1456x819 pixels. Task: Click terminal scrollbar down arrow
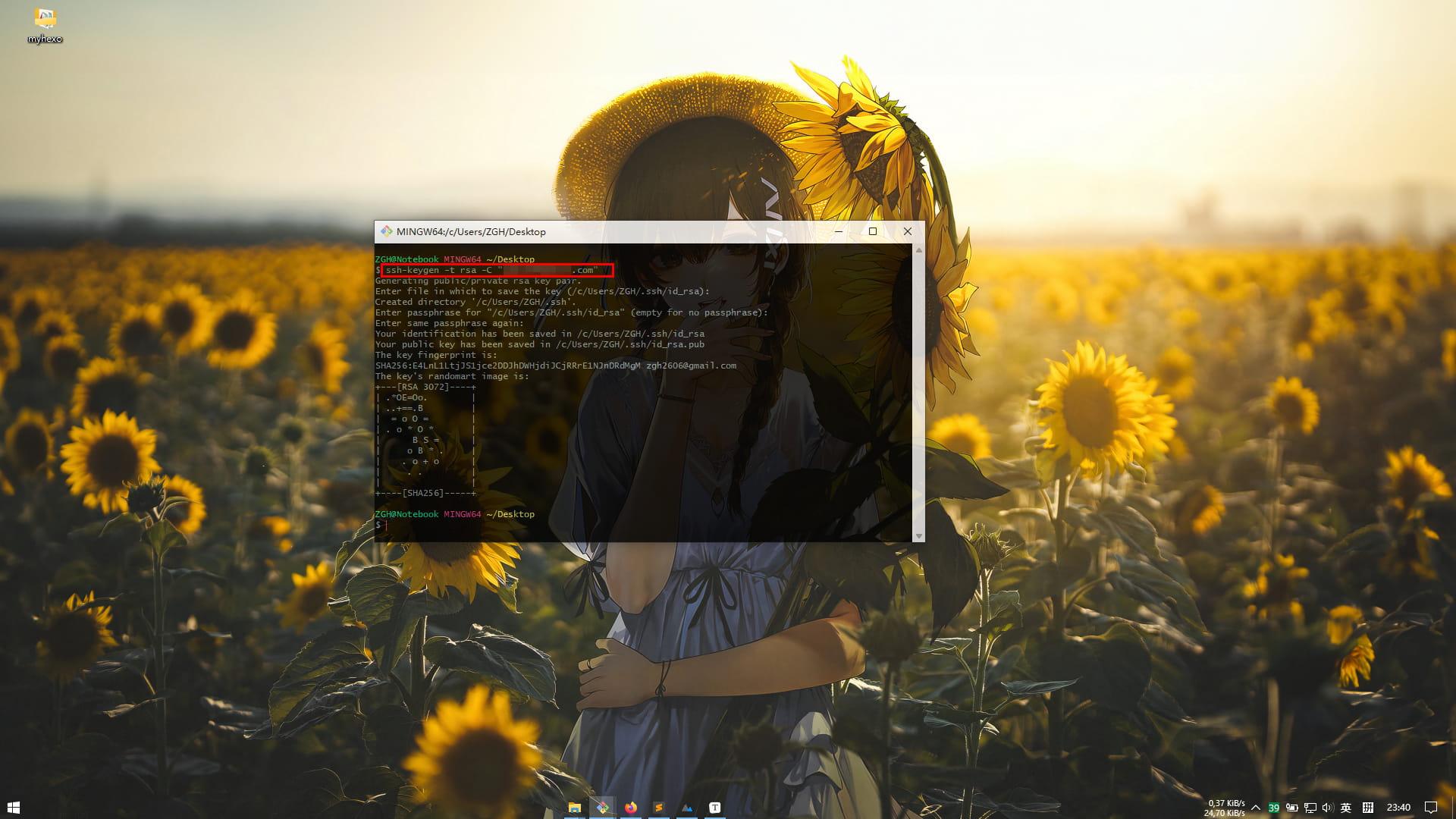click(918, 536)
